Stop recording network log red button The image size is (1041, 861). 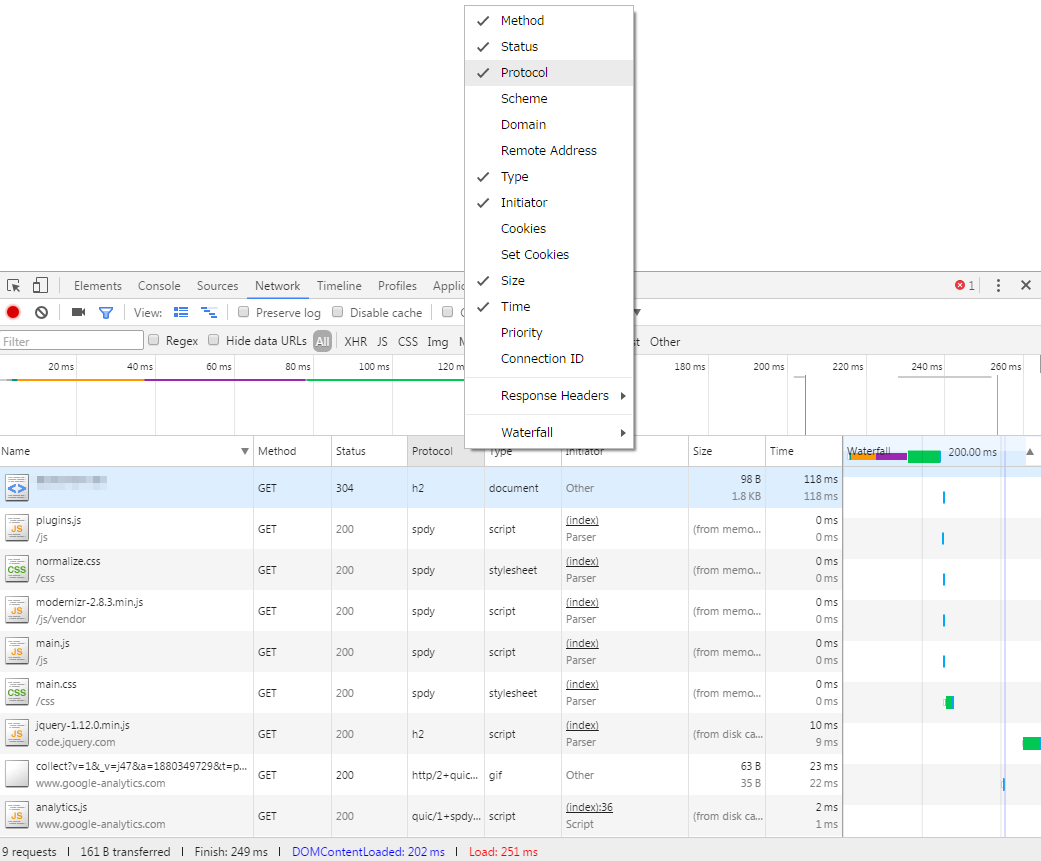point(13,312)
